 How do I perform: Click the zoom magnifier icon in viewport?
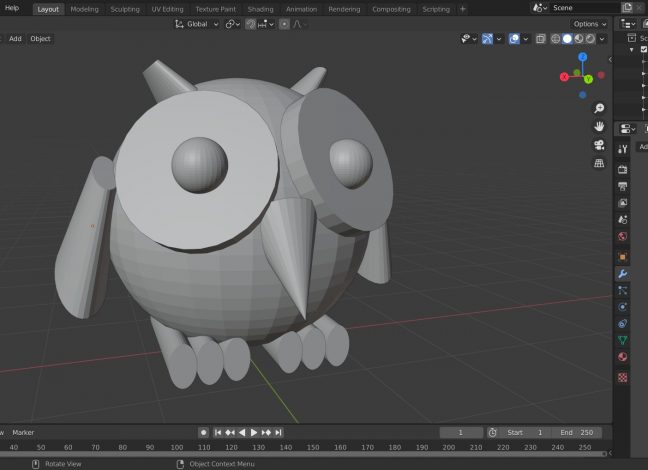(599, 108)
